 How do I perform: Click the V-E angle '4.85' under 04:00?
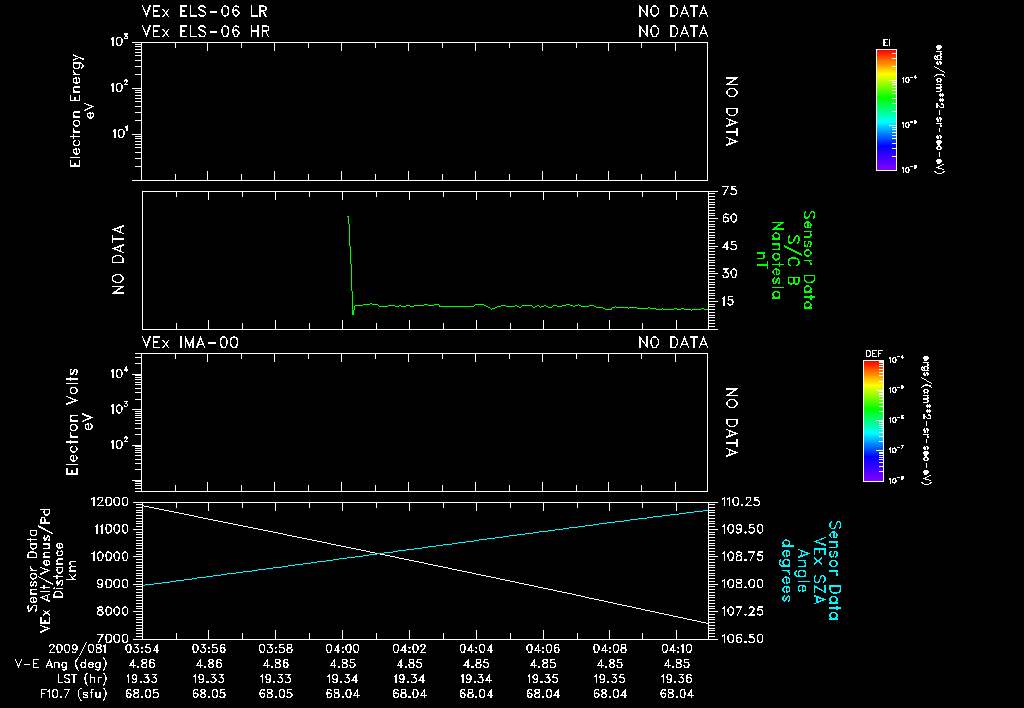(x=342, y=664)
